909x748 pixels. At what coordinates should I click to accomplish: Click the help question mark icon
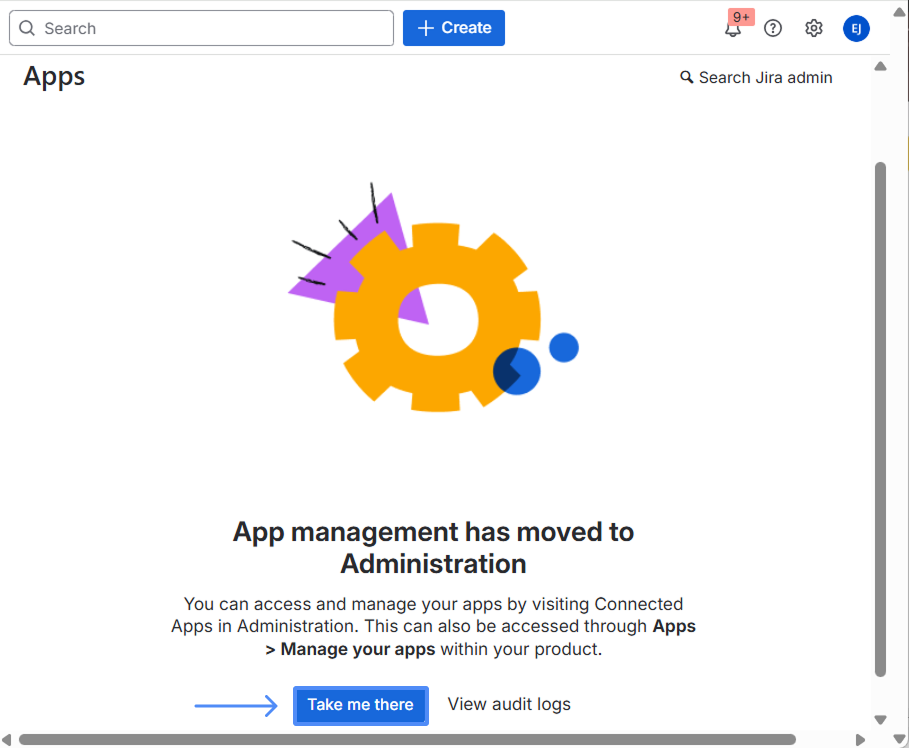pos(773,28)
